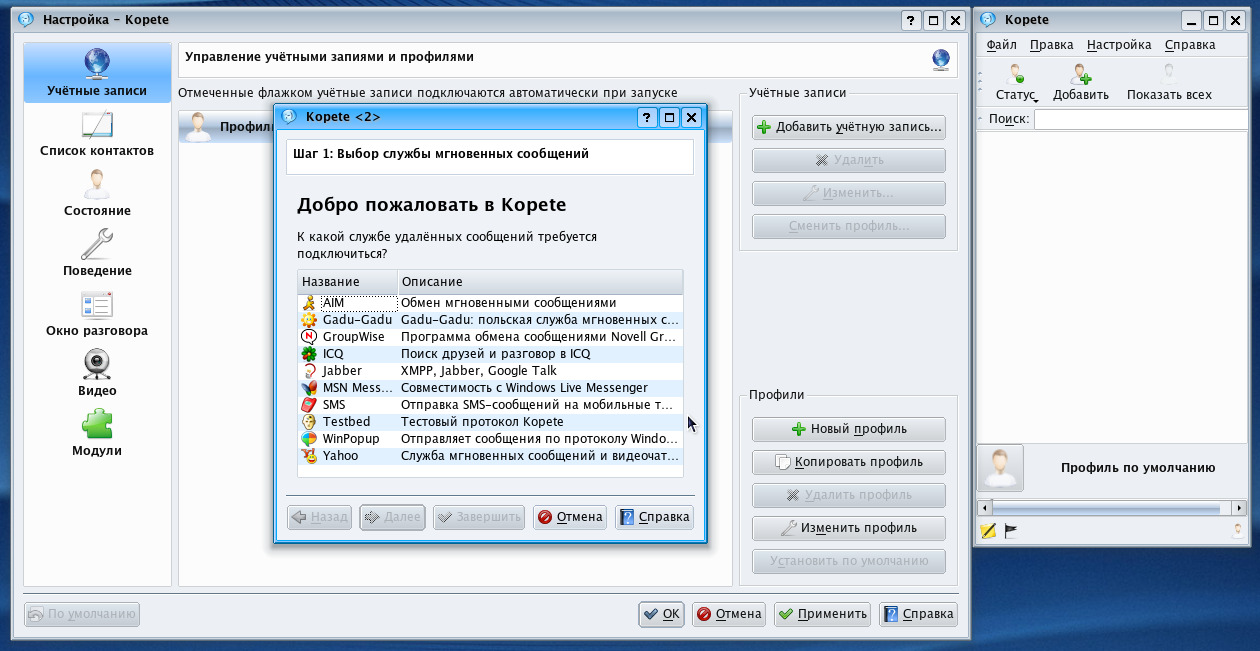This screenshot has width=1260, height=651.
Task: Click OK in settings window
Action: click(x=662, y=614)
